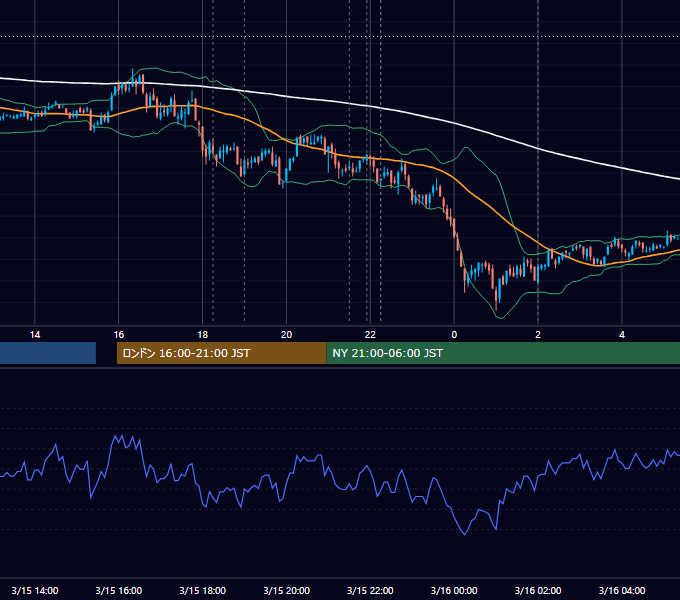Click the "16" hour label on price chart axis
This screenshot has height=600, width=680.
119,335
